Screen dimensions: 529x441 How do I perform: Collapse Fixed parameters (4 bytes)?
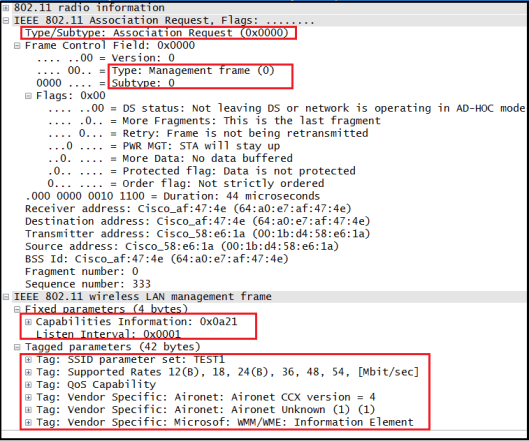tap(17, 309)
